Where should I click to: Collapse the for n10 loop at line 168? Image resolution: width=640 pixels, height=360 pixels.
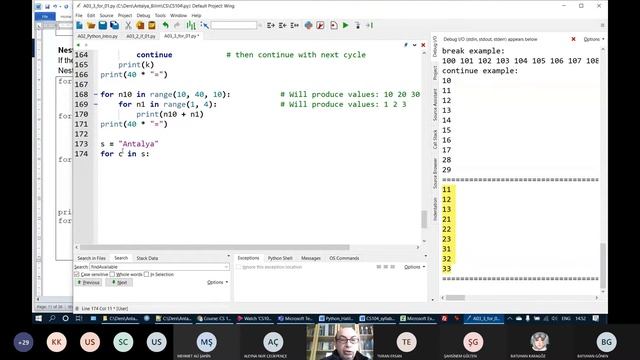[x=96, y=94]
